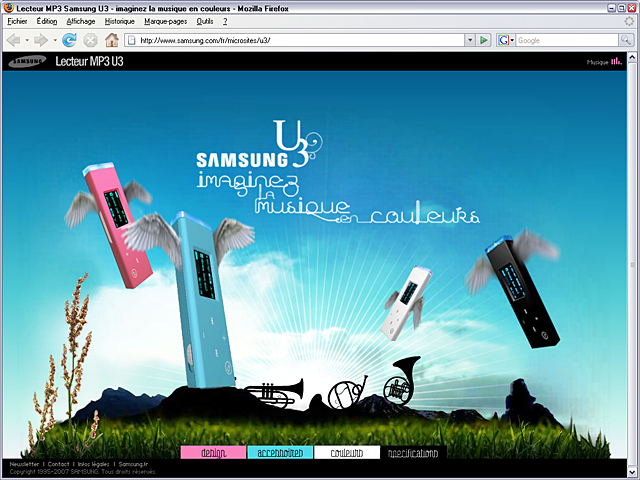Image resolution: width=640 pixels, height=480 pixels.
Task: Open the forward history dropdown arrow
Action: (55, 40)
